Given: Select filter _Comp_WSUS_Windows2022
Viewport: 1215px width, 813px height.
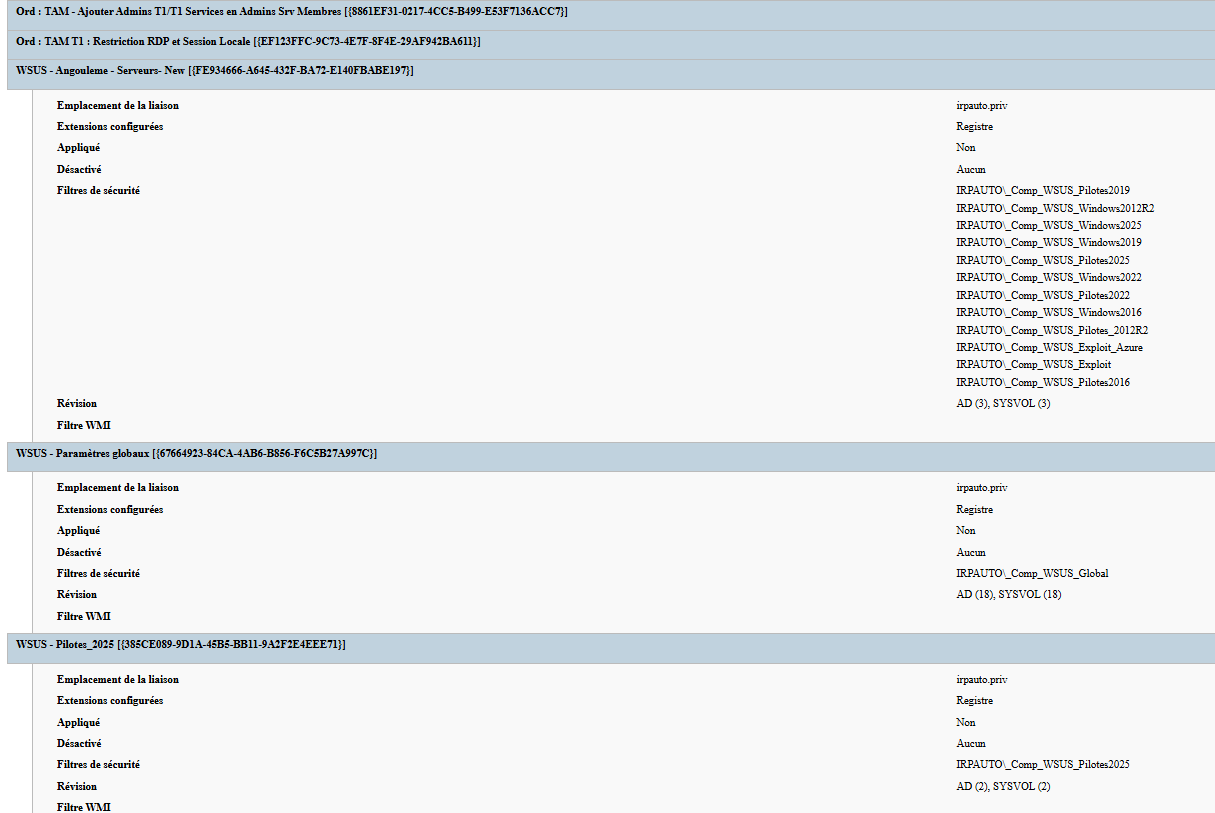Looking at the screenshot, I should click(x=1049, y=277).
